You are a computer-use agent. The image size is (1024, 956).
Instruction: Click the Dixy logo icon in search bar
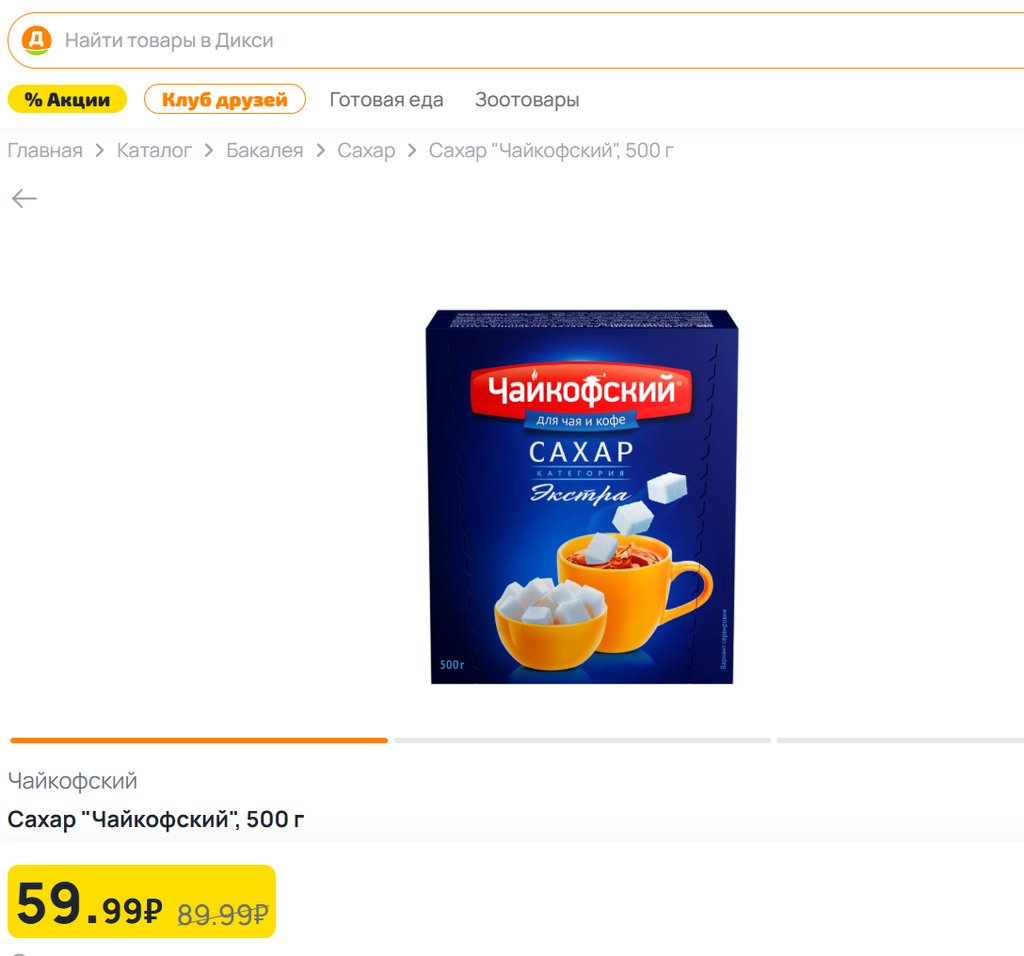coord(37,40)
